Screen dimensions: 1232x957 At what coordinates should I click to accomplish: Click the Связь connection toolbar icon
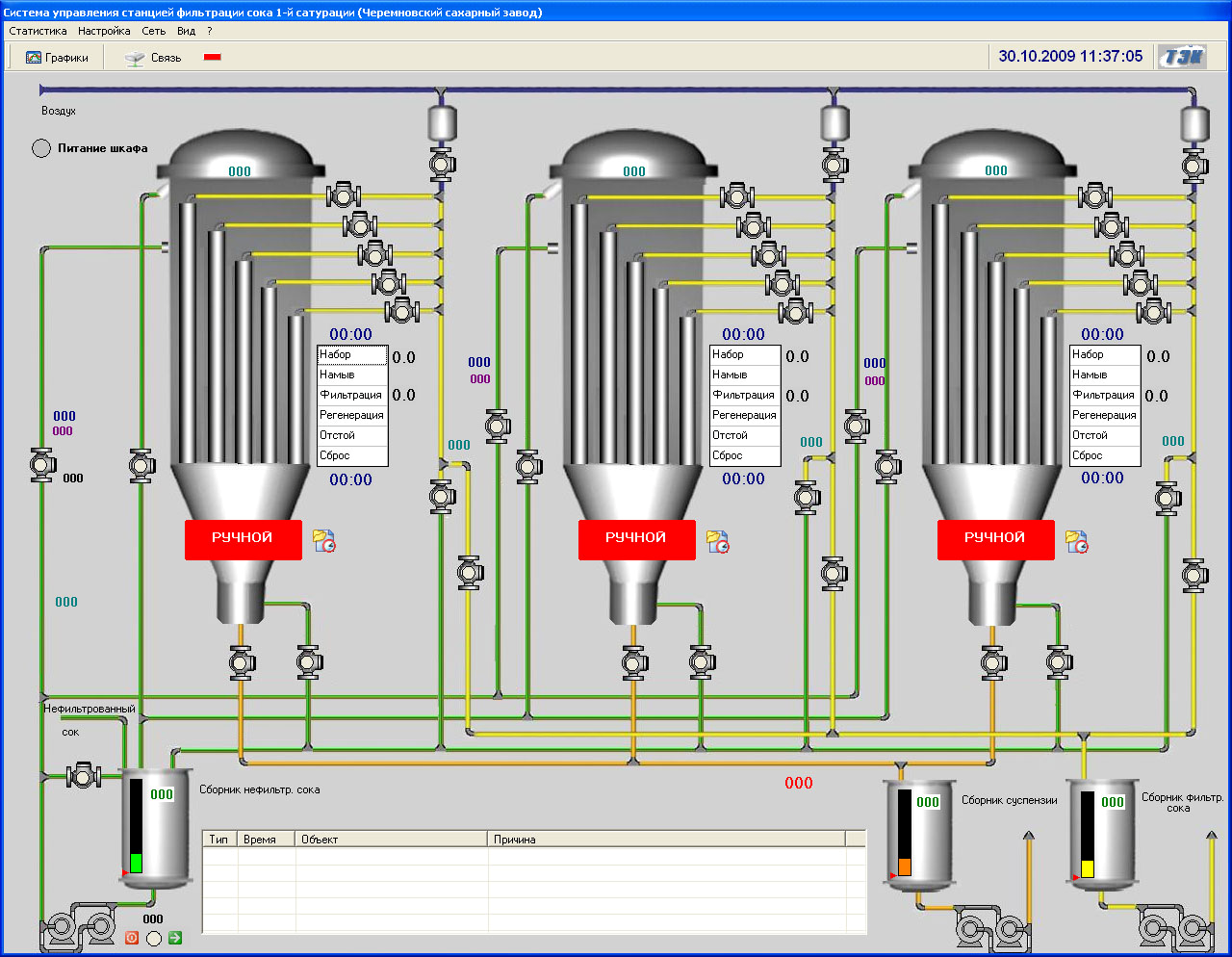tap(136, 58)
